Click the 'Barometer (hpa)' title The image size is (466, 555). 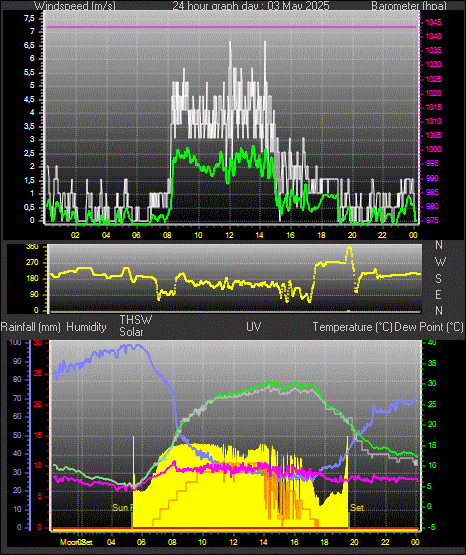pyautogui.click(x=409, y=5)
